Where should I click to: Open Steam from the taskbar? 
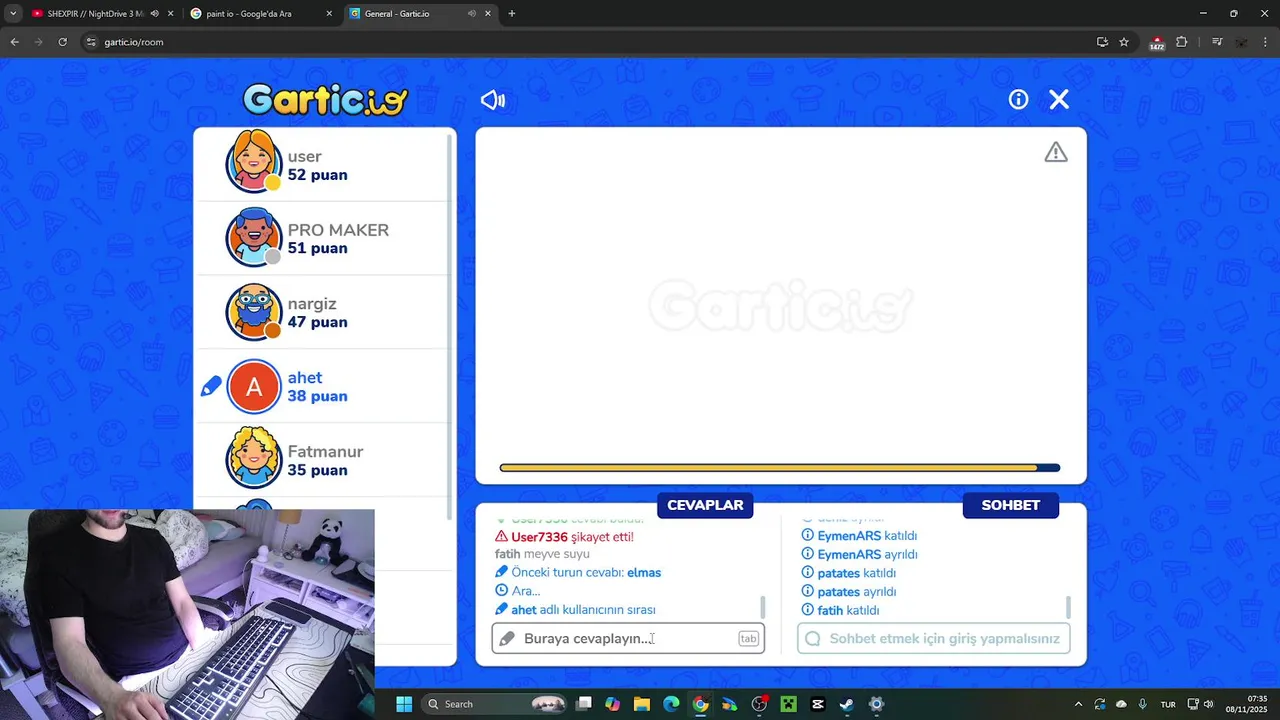[x=846, y=704]
